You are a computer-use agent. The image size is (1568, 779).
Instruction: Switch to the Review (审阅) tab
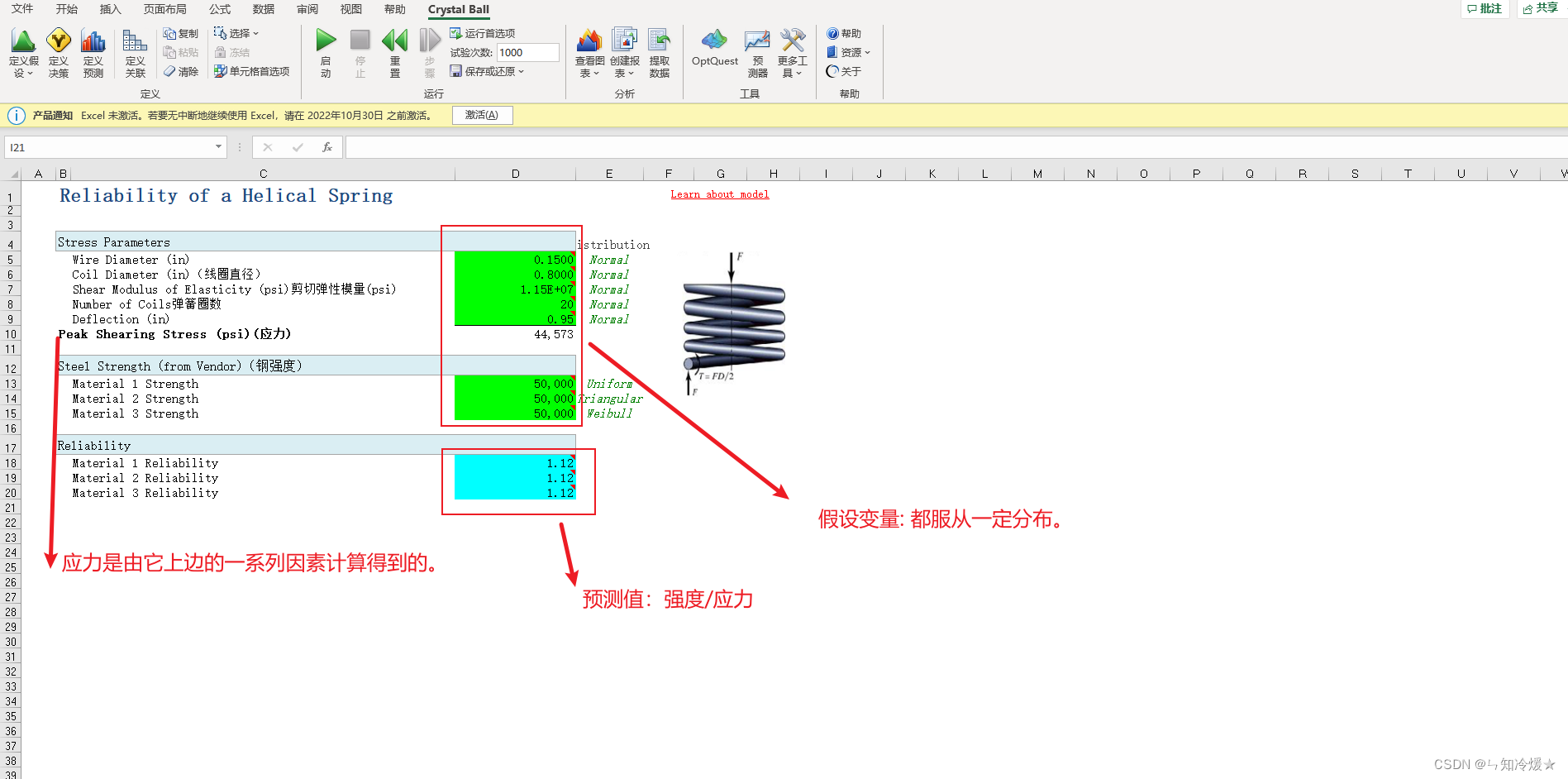pyautogui.click(x=307, y=9)
